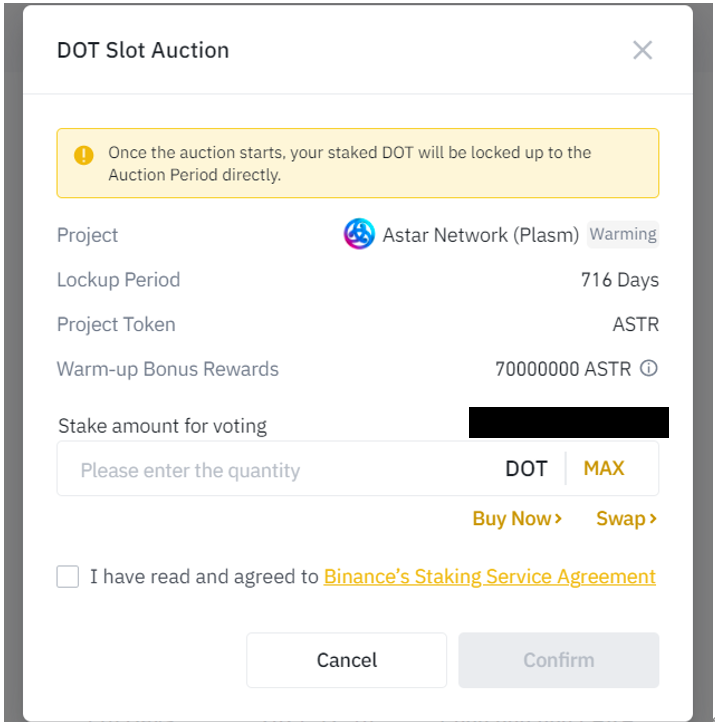Click the yellow exclamation warning icon
715x722 pixels.
point(84,155)
